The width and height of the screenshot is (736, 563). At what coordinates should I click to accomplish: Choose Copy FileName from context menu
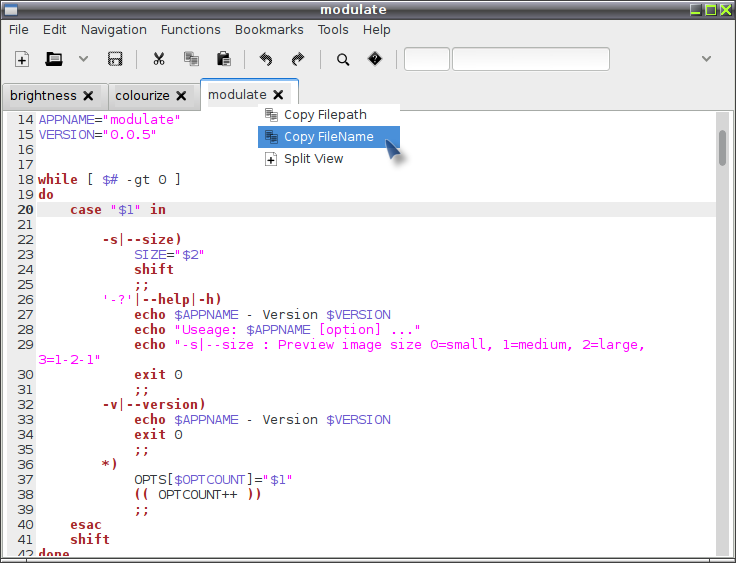(329, 137)
